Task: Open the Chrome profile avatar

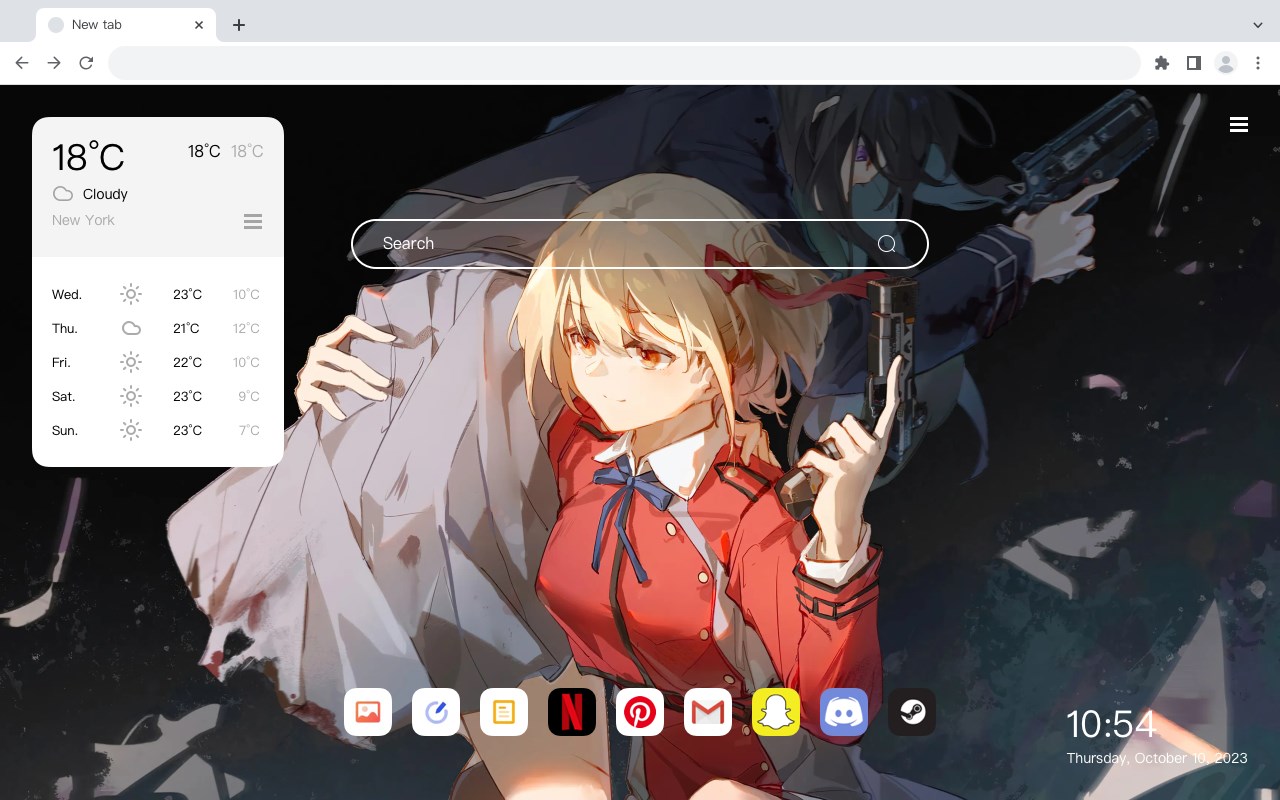Action: 1226,63
